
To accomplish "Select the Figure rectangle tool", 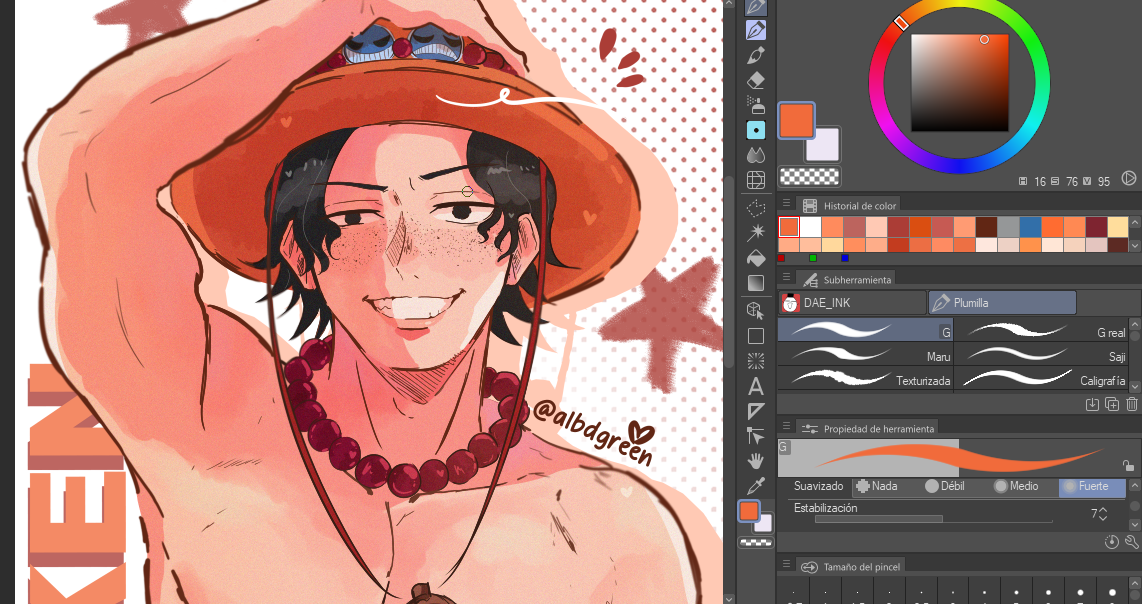I will tap(756, 336).
